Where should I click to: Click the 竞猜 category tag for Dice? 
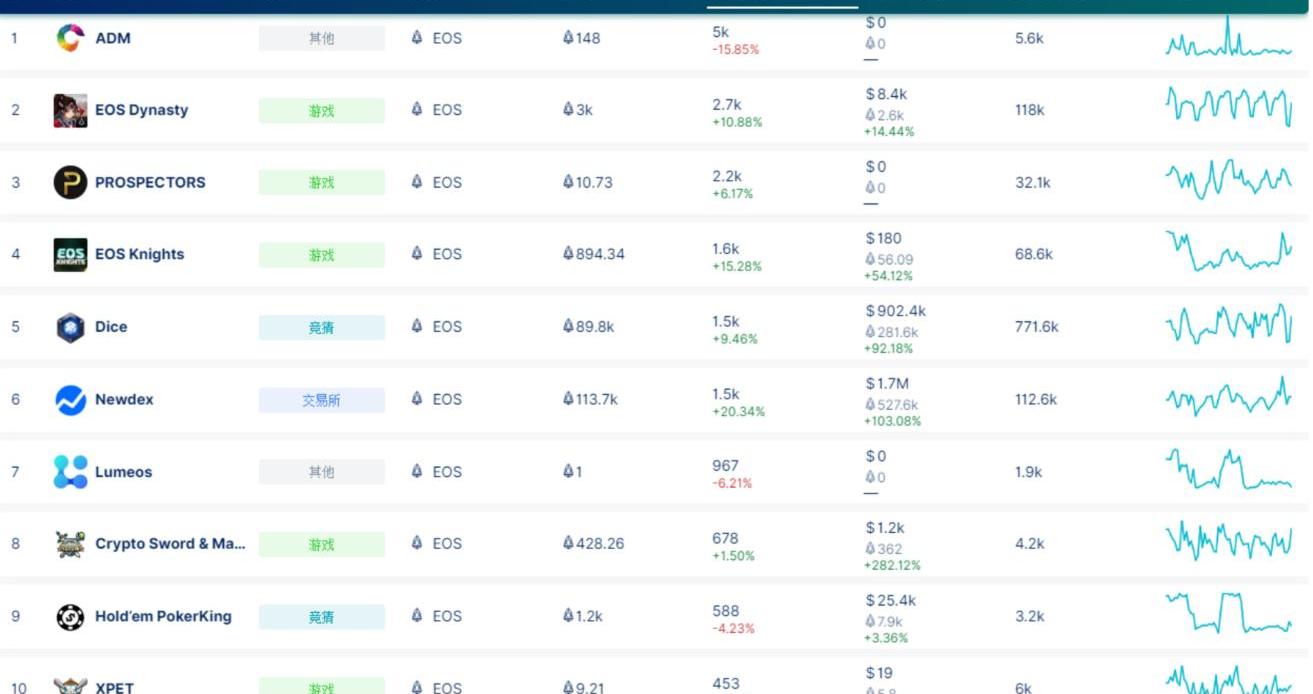(x=321, y=328)
